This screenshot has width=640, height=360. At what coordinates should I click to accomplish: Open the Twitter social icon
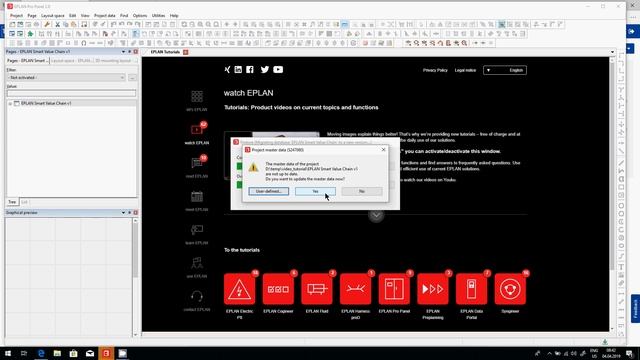[265, 69]
